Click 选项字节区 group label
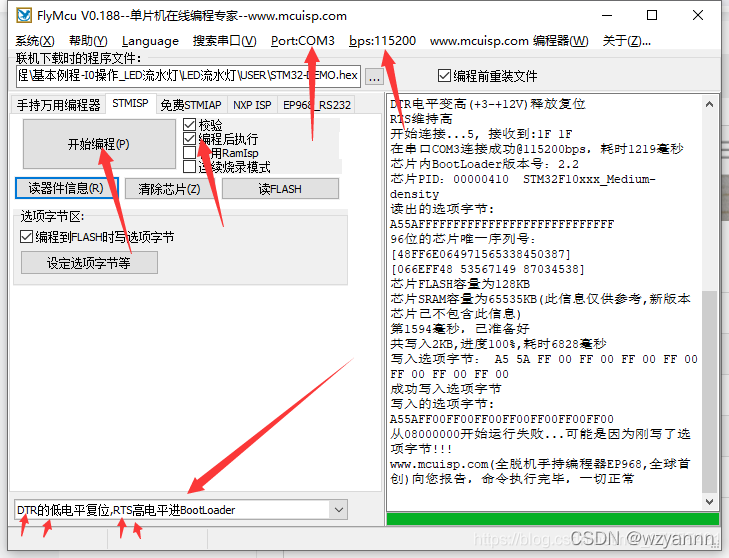729x558 pixels. point(52,216)
